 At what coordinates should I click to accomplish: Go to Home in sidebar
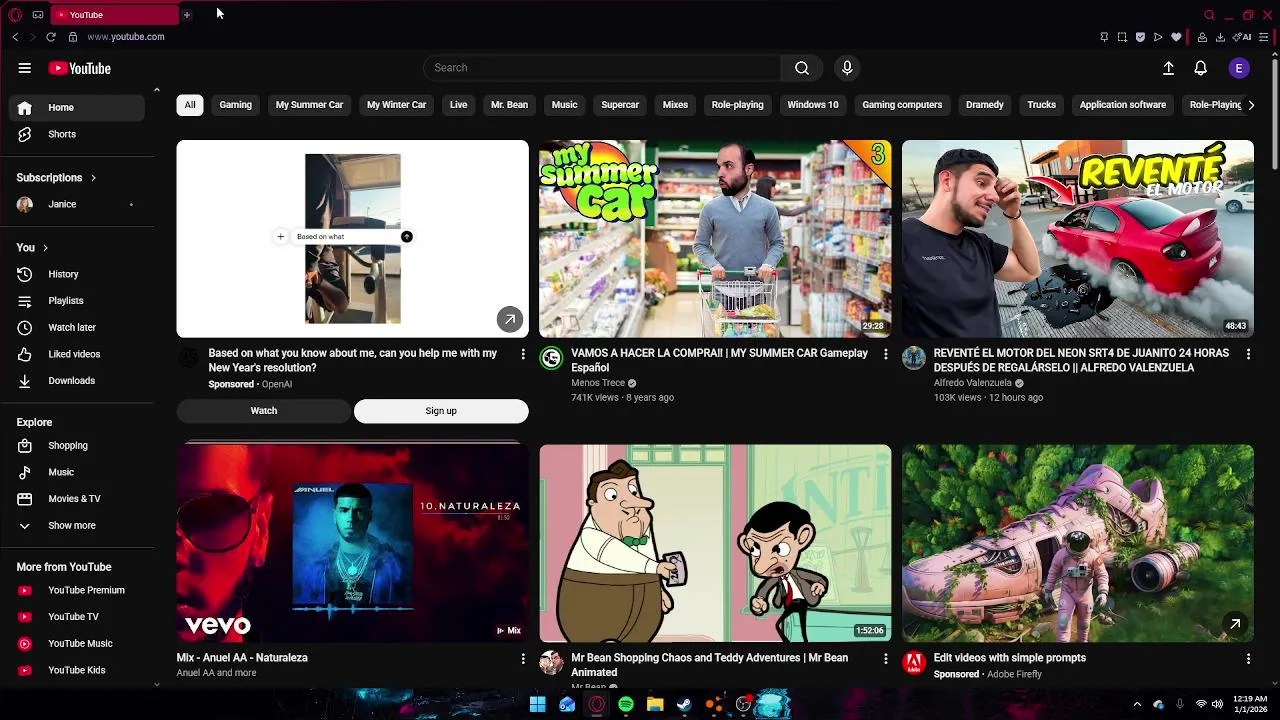(77, 108)
